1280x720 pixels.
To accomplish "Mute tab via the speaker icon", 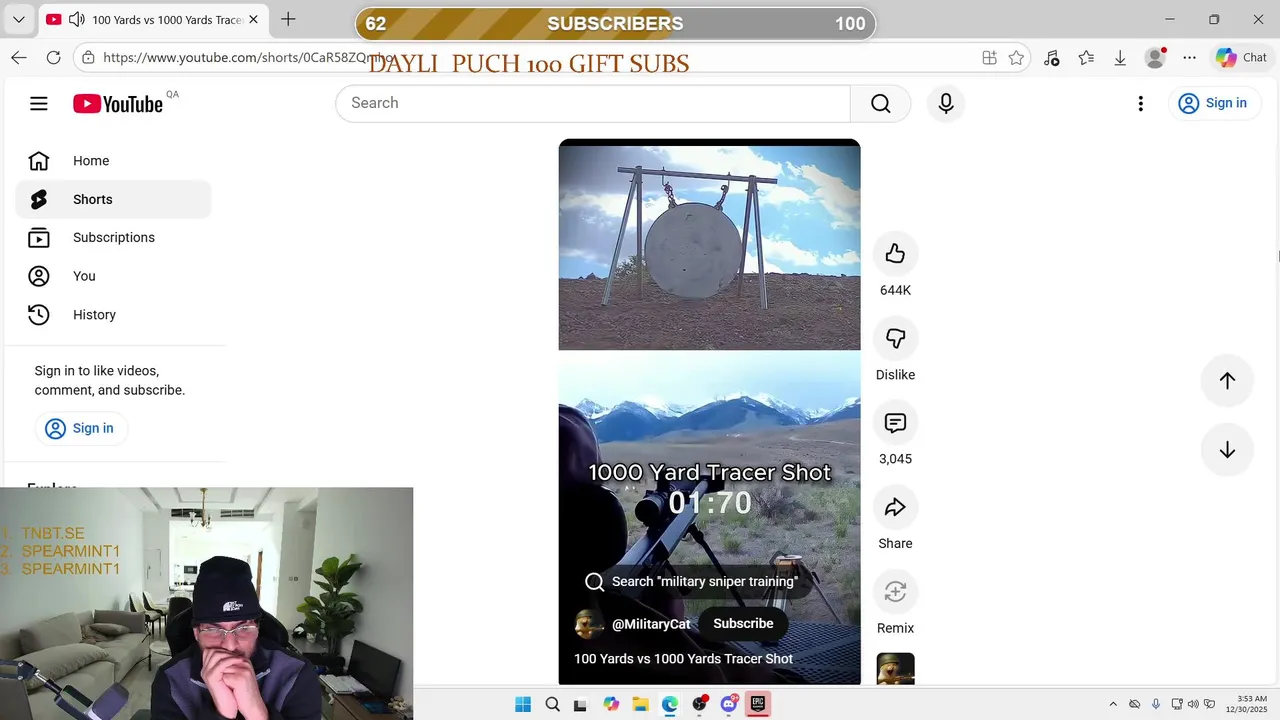I will tap(77, 19).
